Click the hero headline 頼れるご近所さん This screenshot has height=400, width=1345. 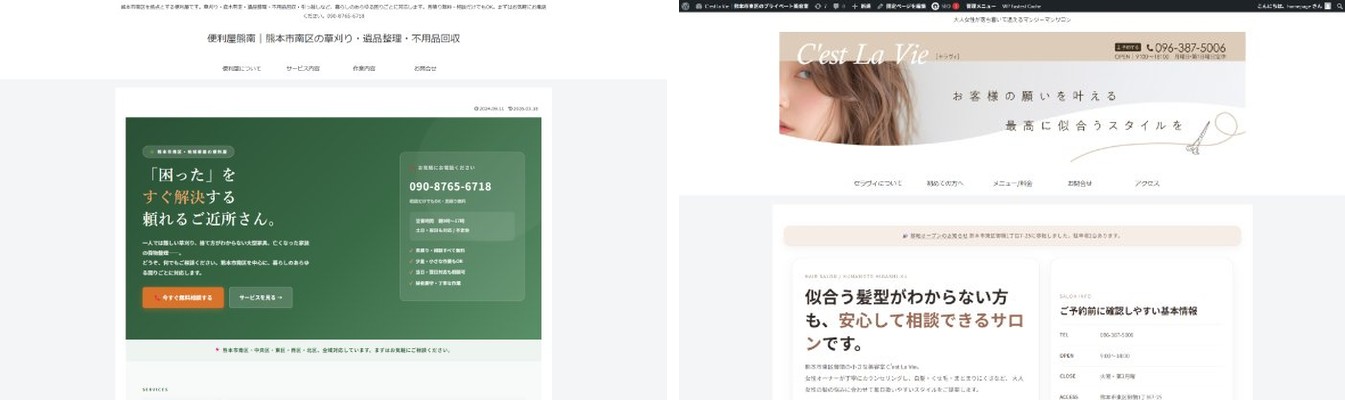coord(209,219)
